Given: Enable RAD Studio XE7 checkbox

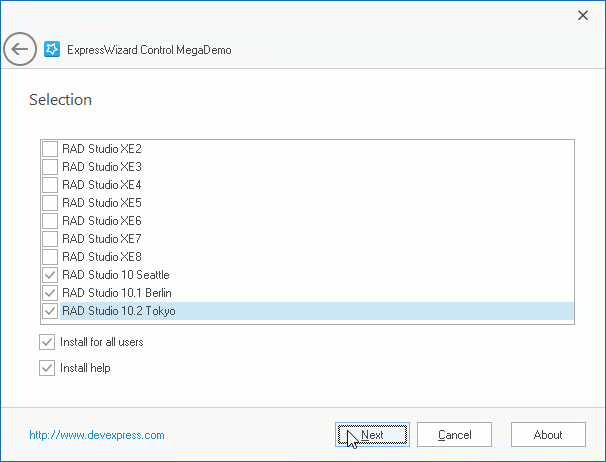Looking at the screenshot, I should [x=50, y=239].
